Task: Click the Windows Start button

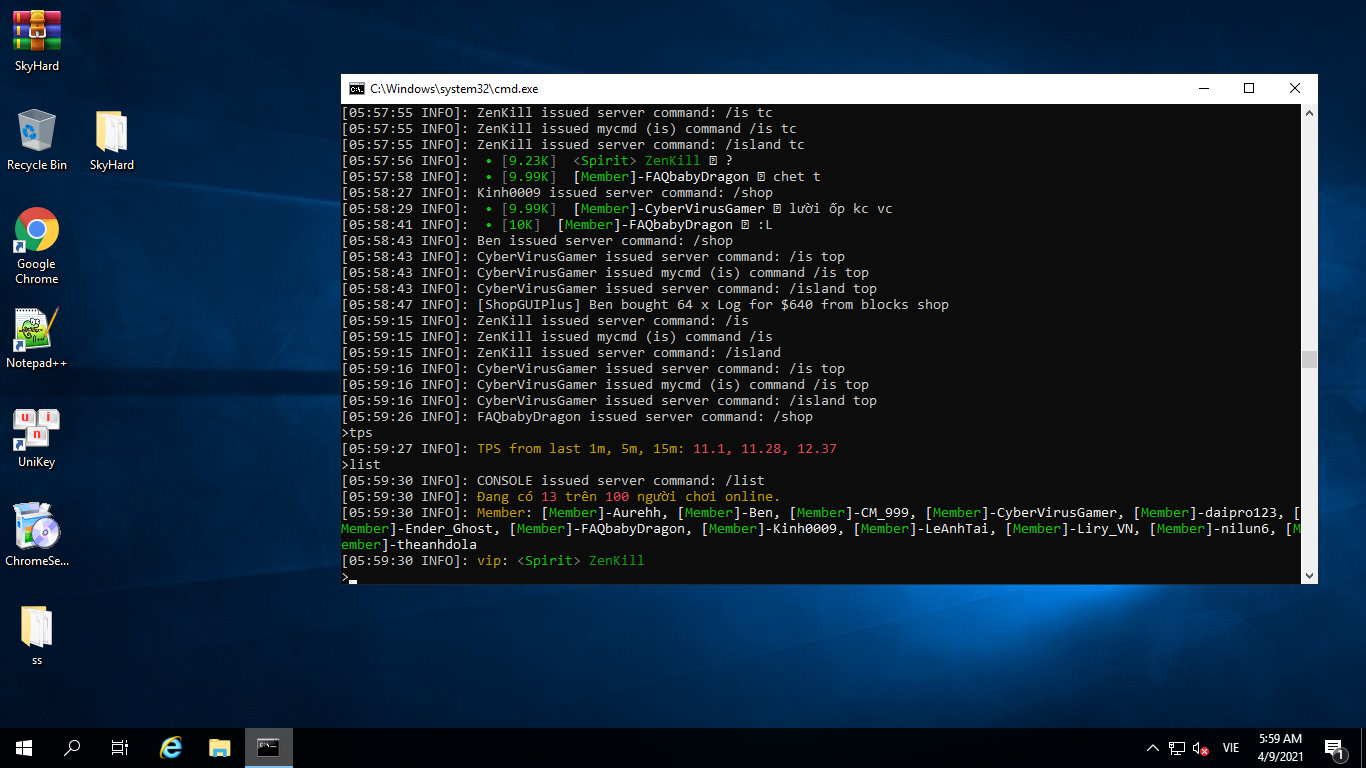Action: point(24,747)
